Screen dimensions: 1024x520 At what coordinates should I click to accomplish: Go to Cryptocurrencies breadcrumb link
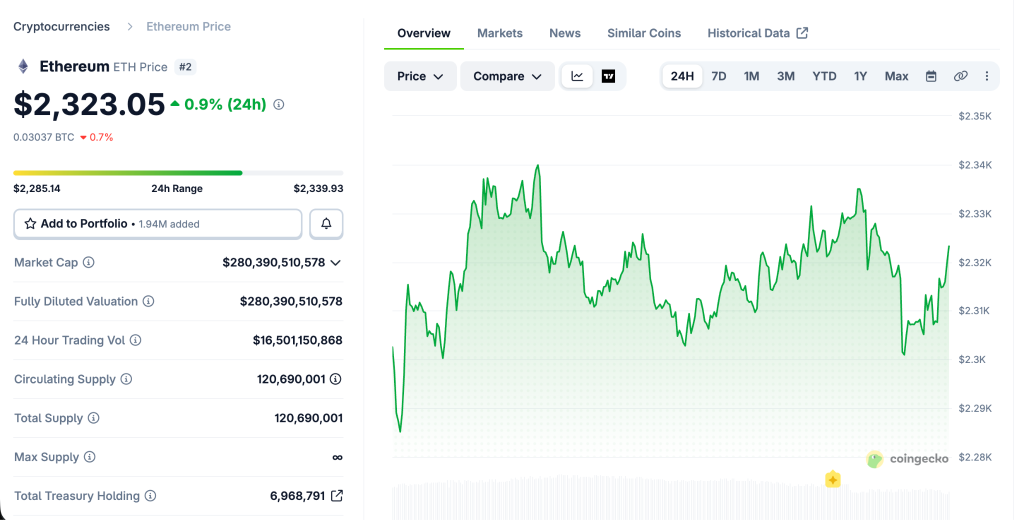pyautogui.click(x=60, y=26)
